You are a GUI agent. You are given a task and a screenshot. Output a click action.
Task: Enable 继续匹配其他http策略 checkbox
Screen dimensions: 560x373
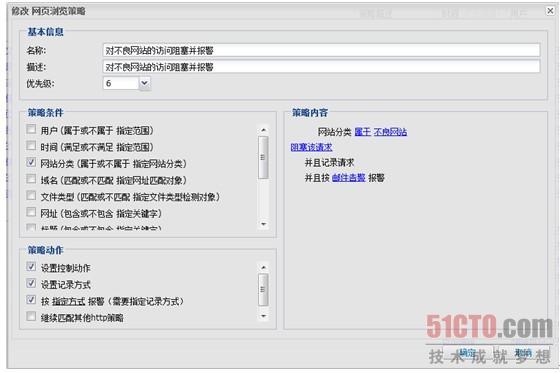[31, 317]
